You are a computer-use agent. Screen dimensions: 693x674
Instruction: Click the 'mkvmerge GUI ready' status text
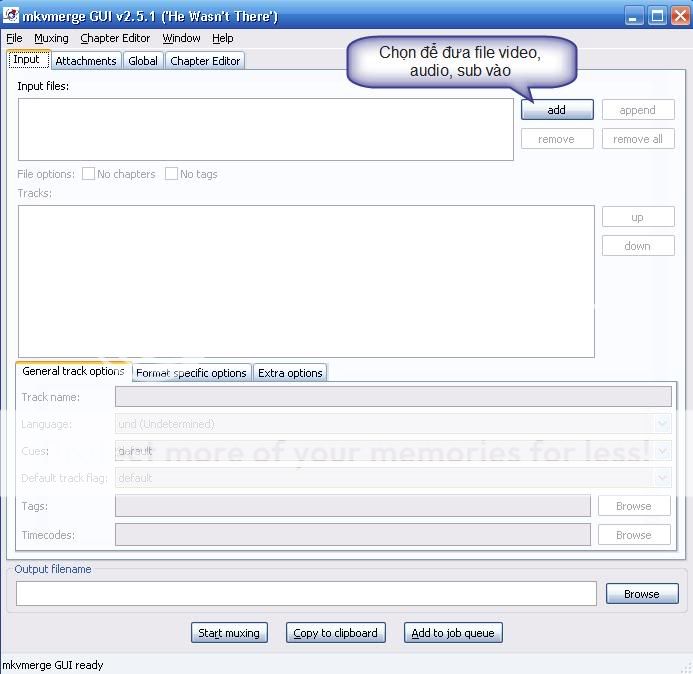[53, 665]
